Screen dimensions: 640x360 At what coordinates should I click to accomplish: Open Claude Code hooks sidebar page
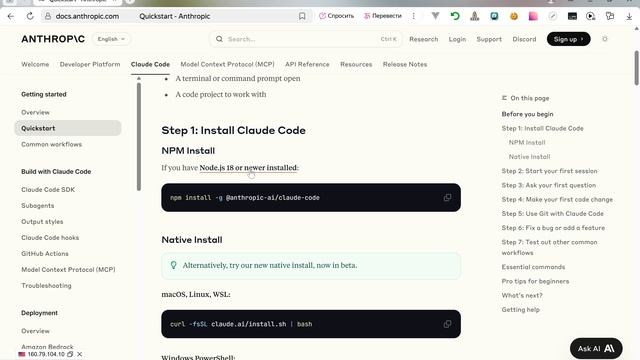50,238
